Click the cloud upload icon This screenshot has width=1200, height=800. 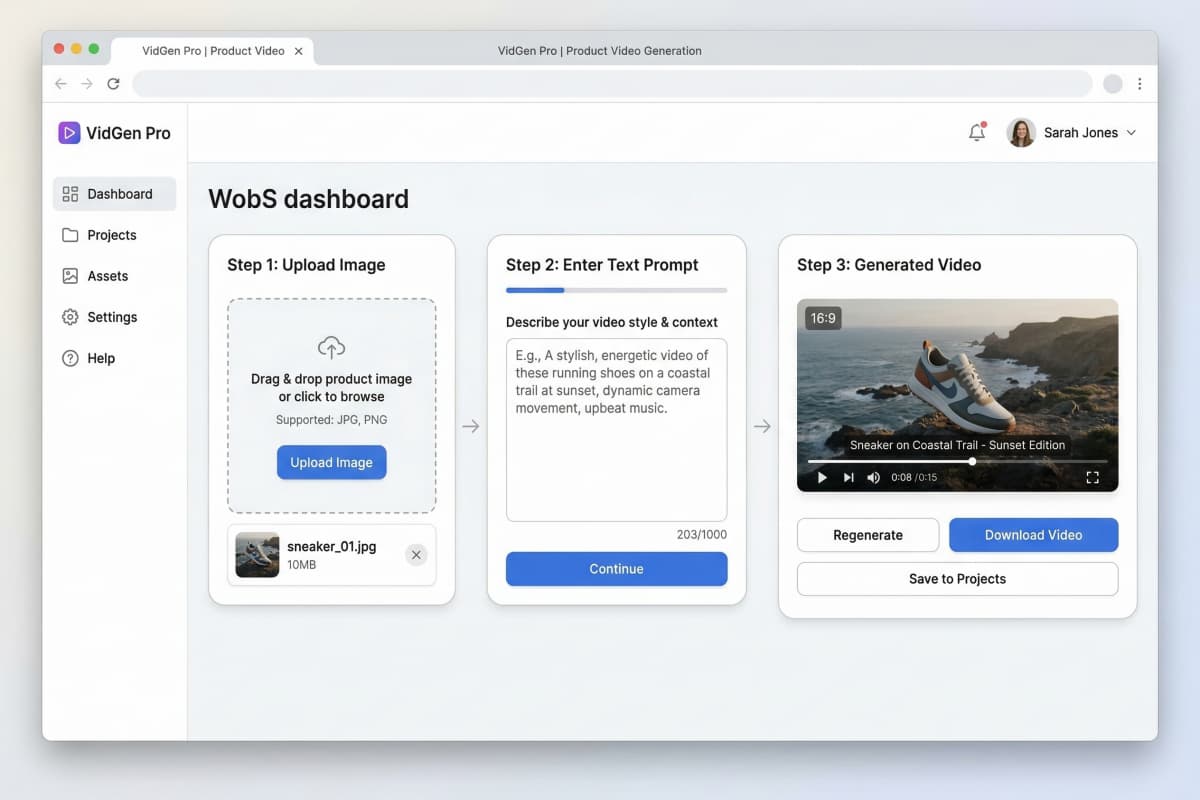pyautogui.click(x=331, y=347)
